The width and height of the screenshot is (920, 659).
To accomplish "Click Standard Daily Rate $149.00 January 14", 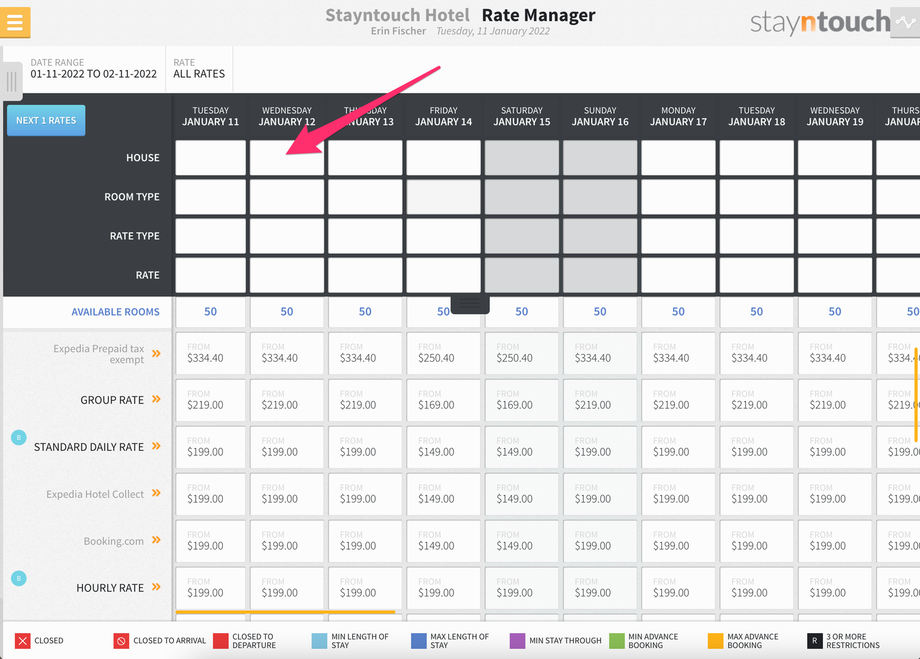I will coord(444,447).
